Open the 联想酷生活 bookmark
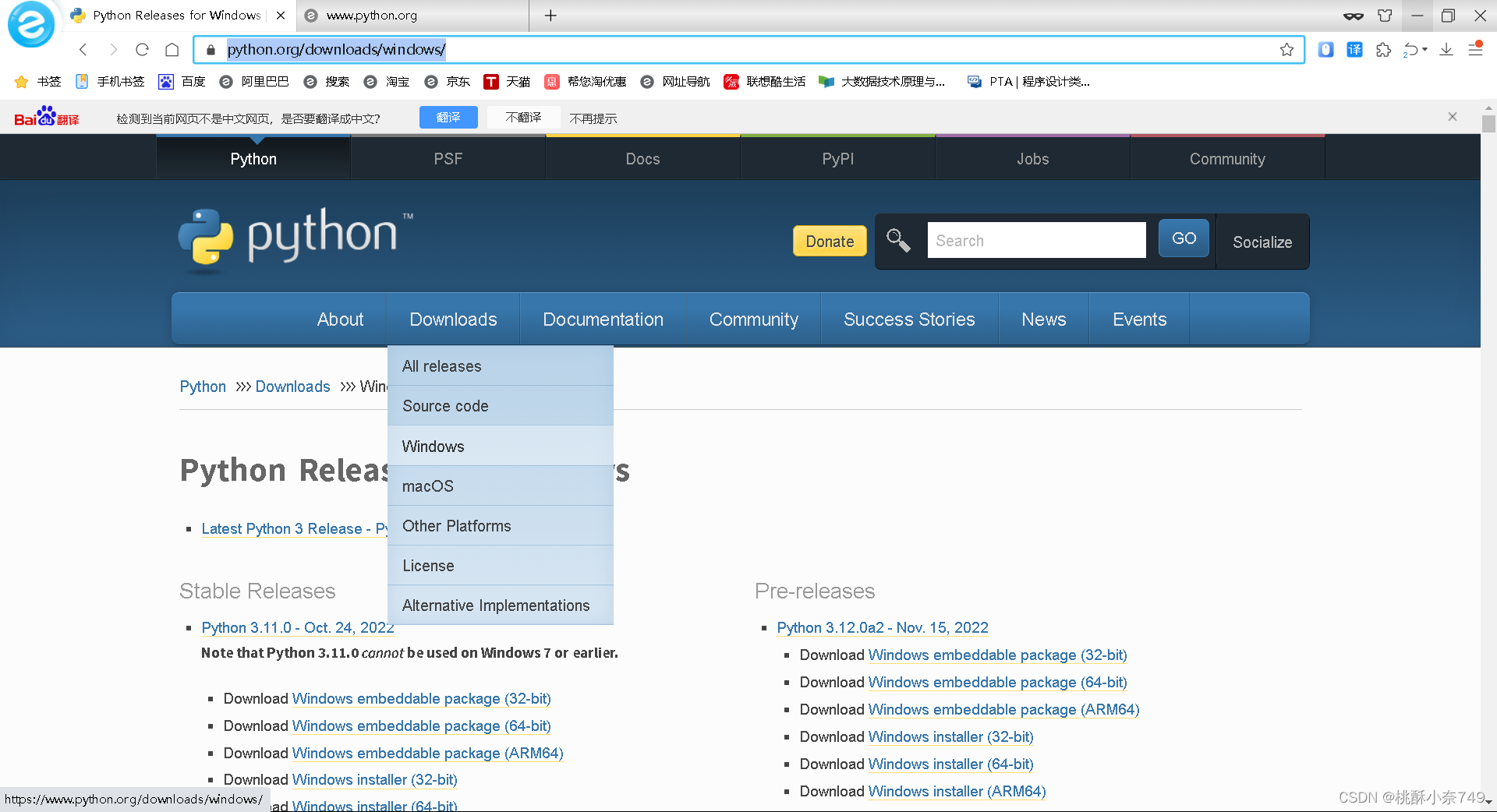The height and width of the screenshot is (812, 1497). [764, 82]
